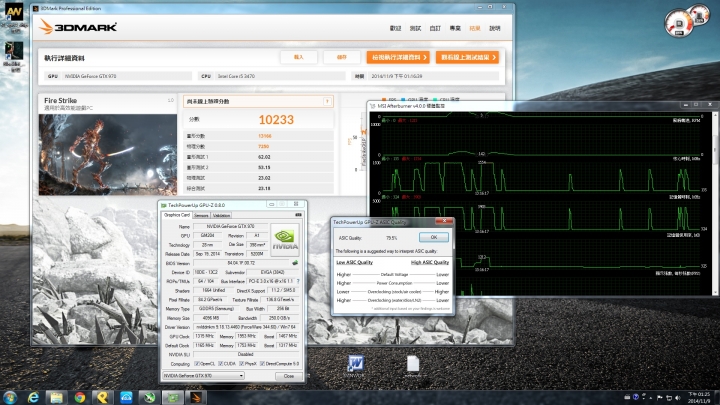The width and height of the screenshot is (720, 405).
Task: Click the NVIDIA logo in GPU-Z
Action: (x=285, y=240)
